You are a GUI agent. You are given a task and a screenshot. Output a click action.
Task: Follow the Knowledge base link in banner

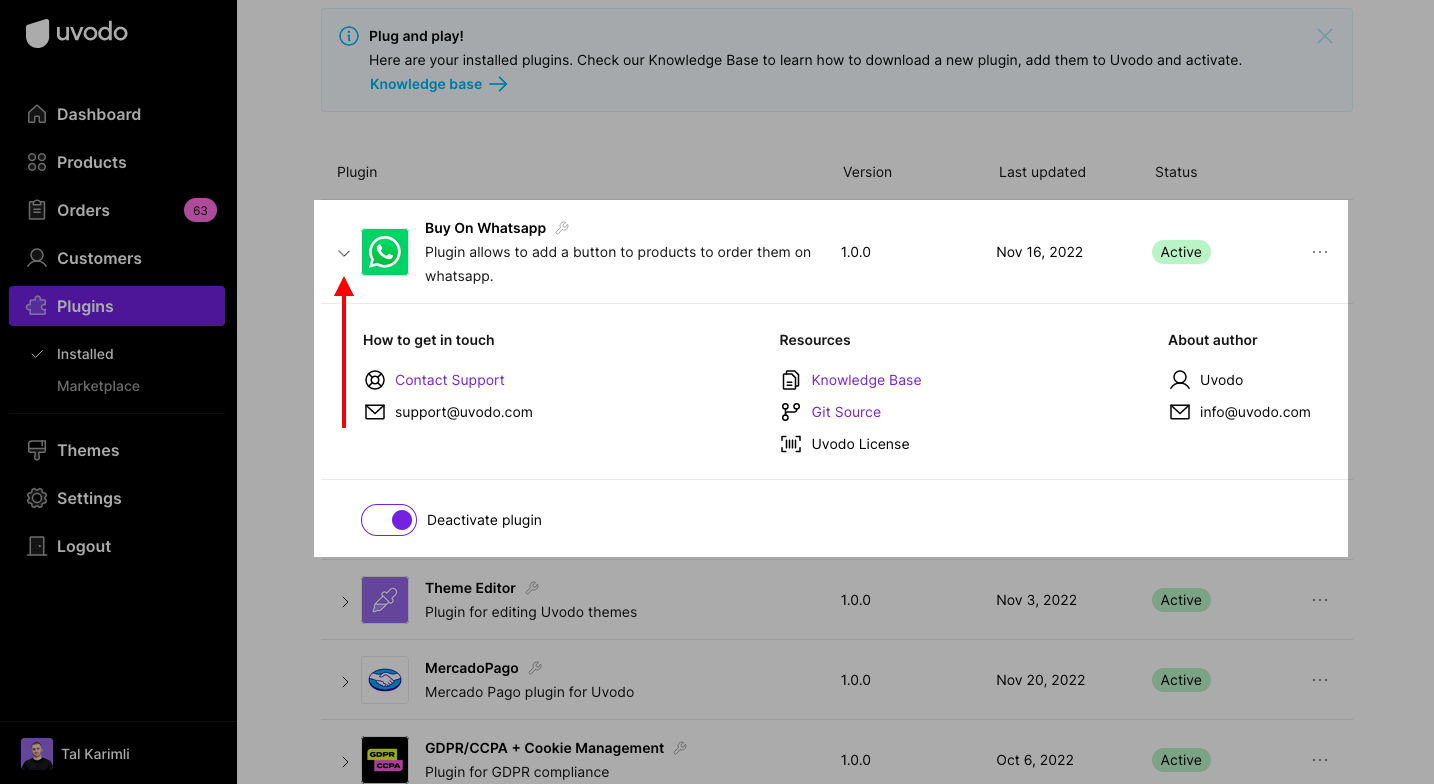438,84
